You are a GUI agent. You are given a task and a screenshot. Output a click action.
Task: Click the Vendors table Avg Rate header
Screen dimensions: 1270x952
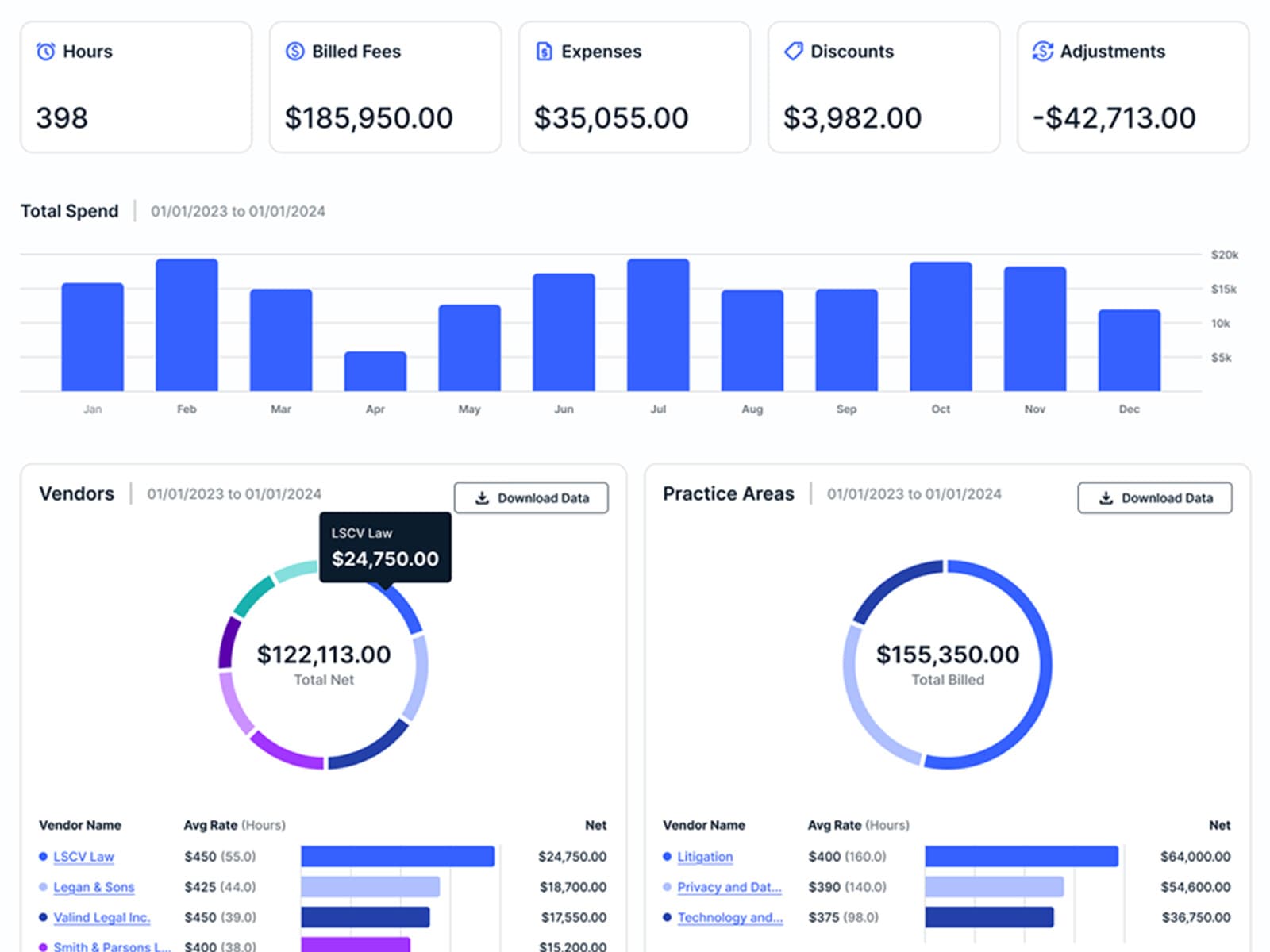click(235, 825)
